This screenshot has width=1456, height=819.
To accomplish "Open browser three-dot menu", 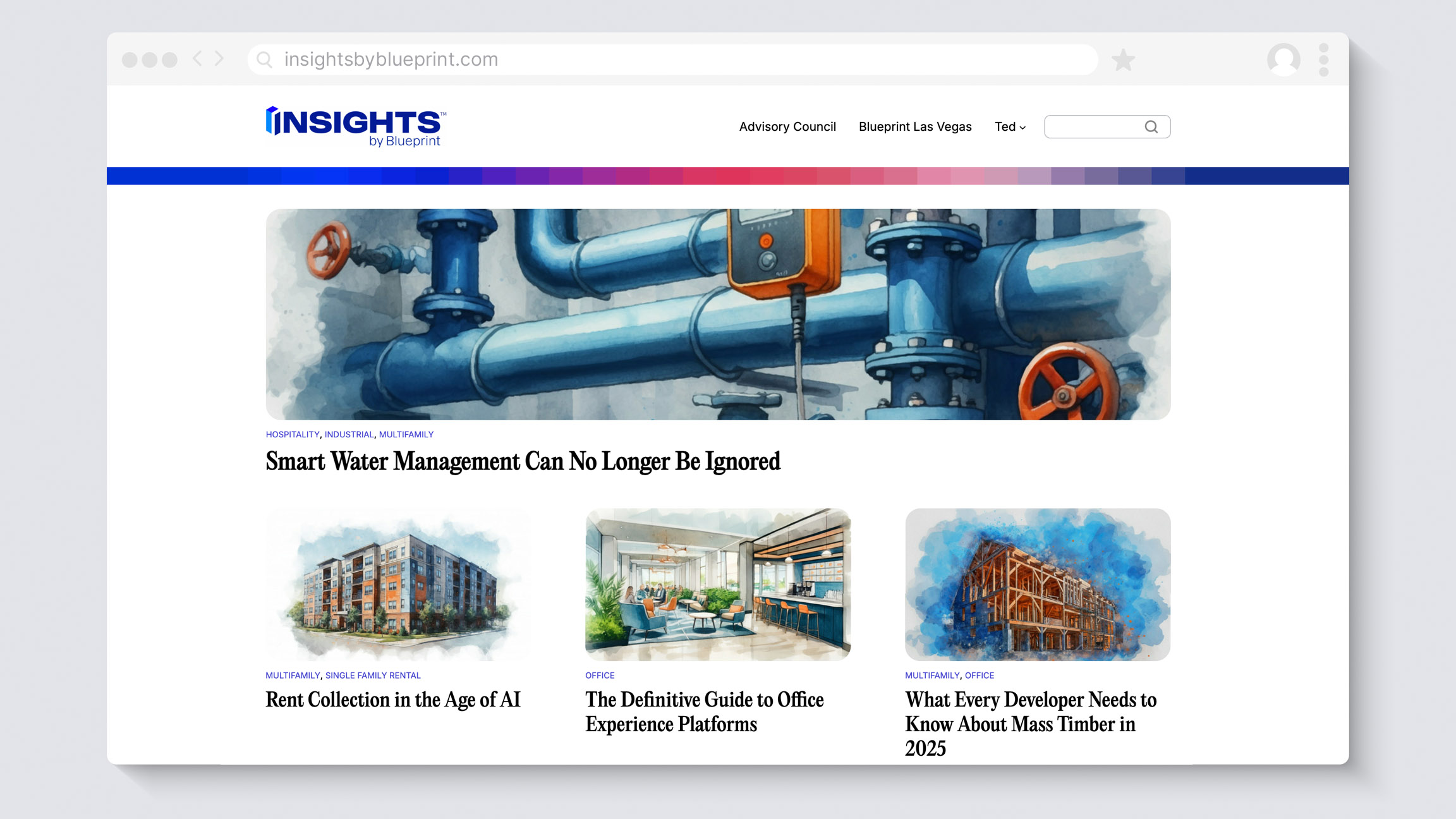I will 1324,60.
